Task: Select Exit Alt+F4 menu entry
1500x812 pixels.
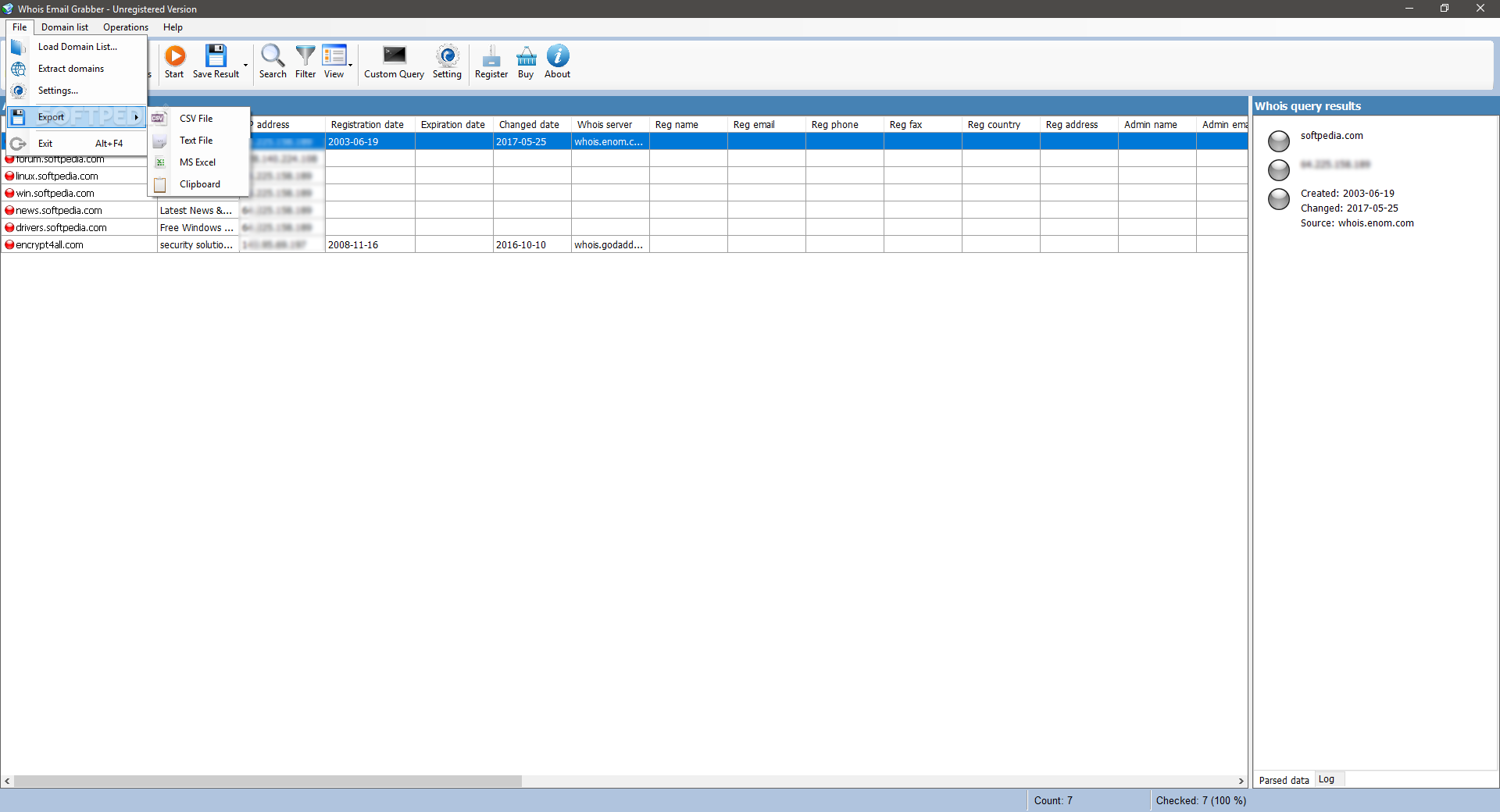Action: 77,144
